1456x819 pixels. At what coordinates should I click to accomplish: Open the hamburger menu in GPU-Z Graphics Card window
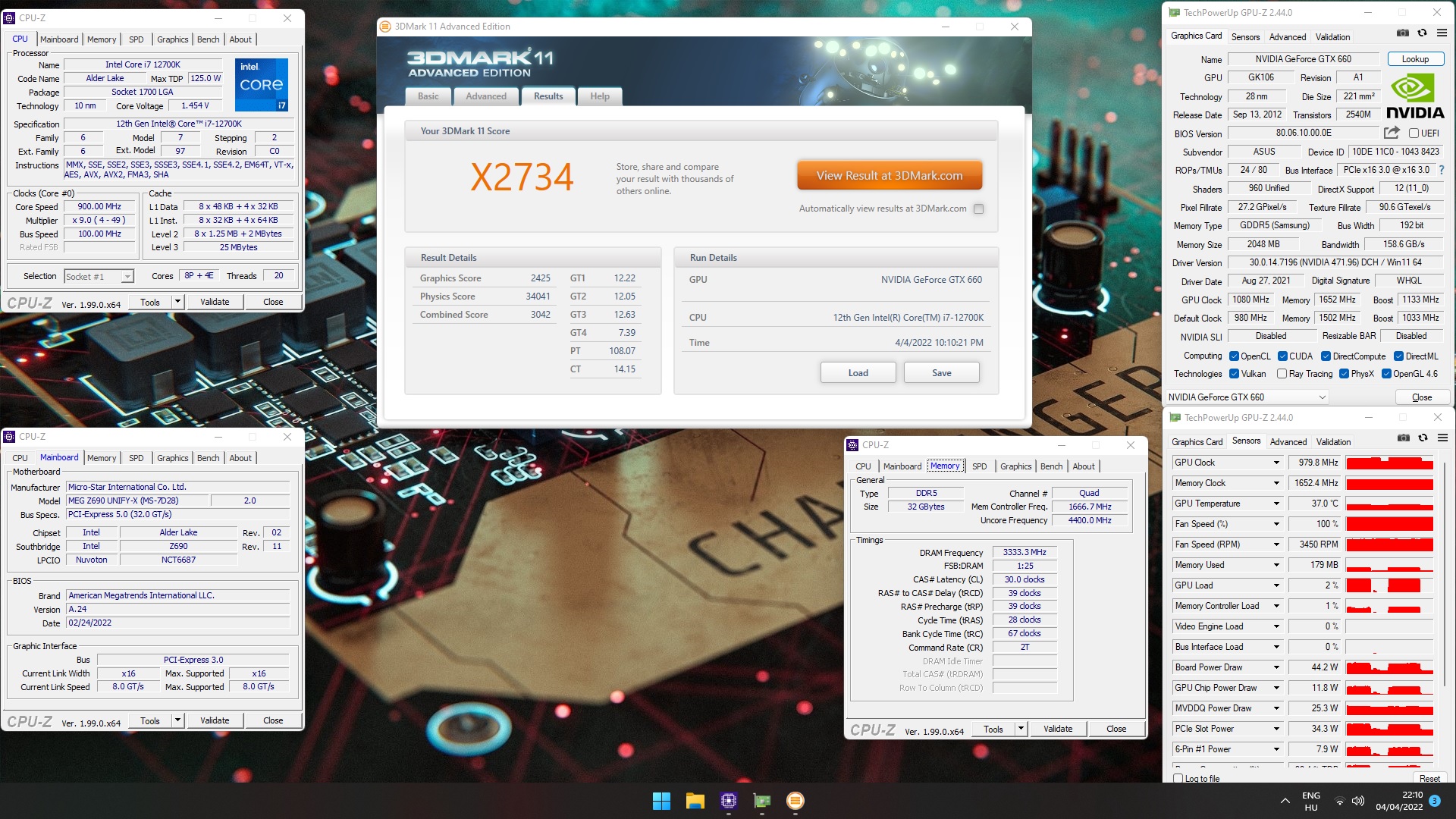click(1442, 33)
